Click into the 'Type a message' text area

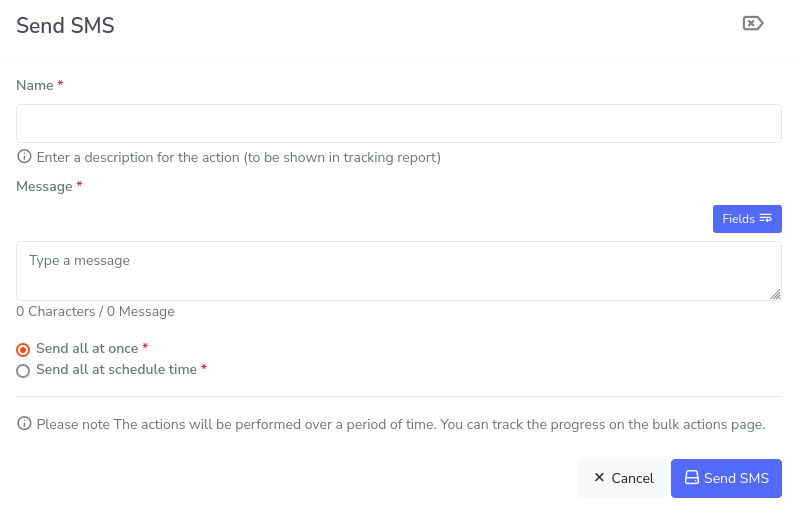(x=398, y=270)
